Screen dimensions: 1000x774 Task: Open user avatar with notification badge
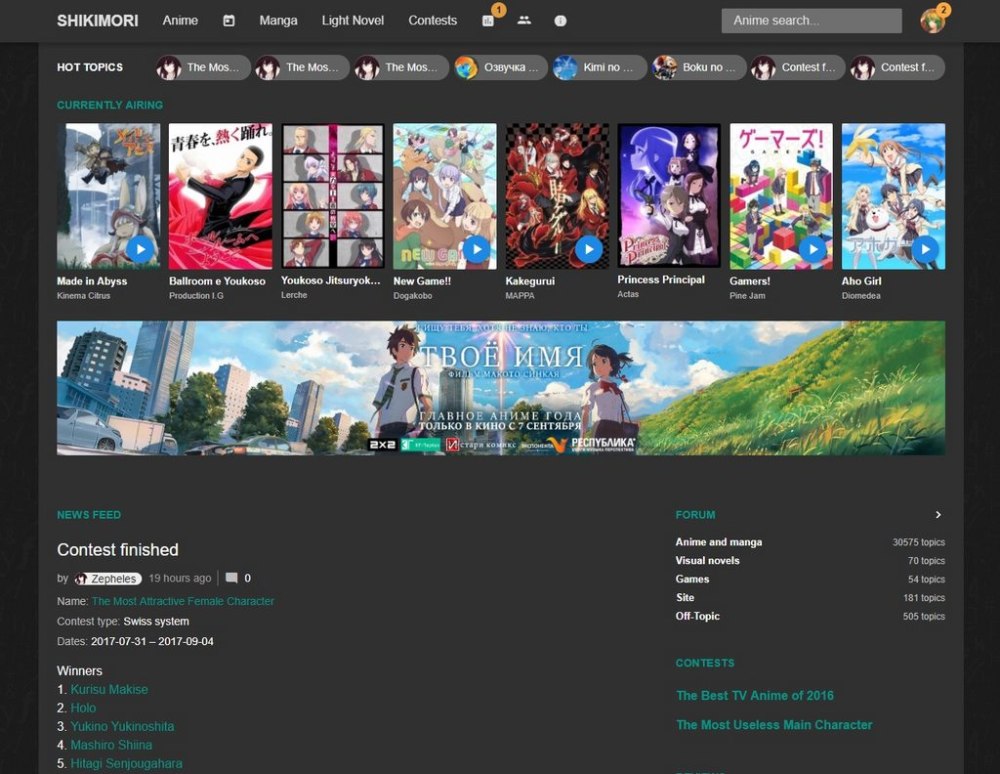click(933, 20)
